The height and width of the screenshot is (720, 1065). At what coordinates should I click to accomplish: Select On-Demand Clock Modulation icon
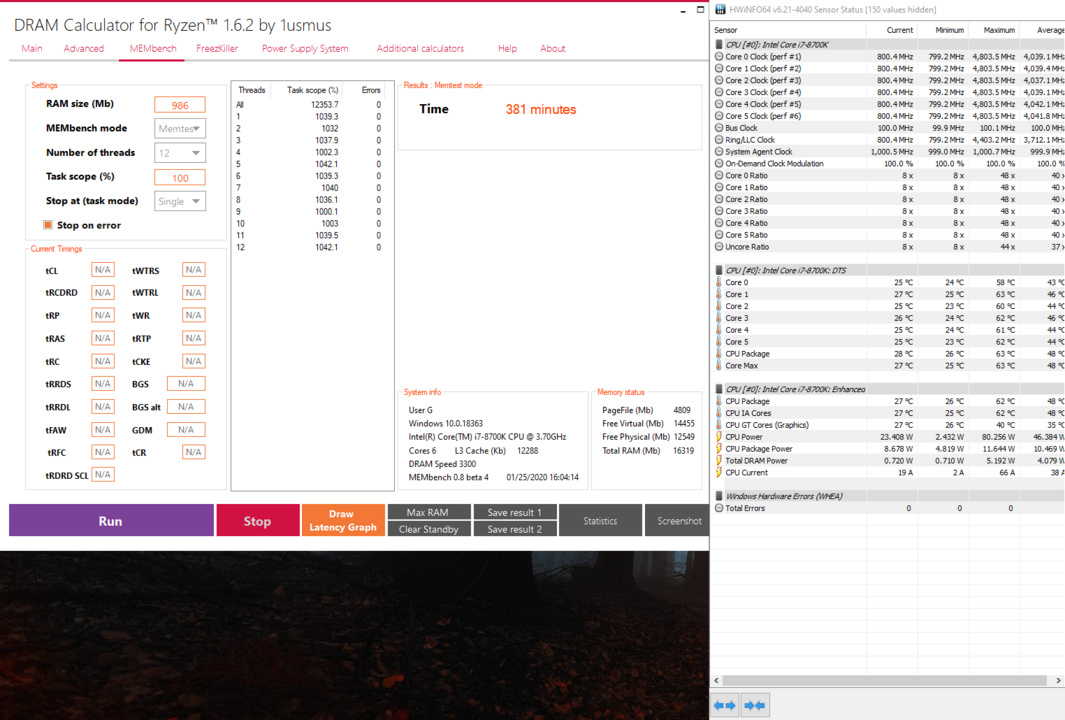tap(719, 164)
